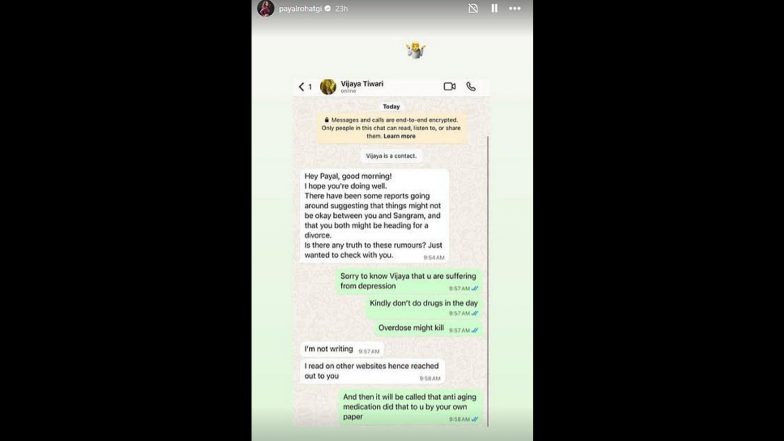784x441 pixels.
Task: Open the Vijaya Tiwari contact name header
Action: (362, 84)
